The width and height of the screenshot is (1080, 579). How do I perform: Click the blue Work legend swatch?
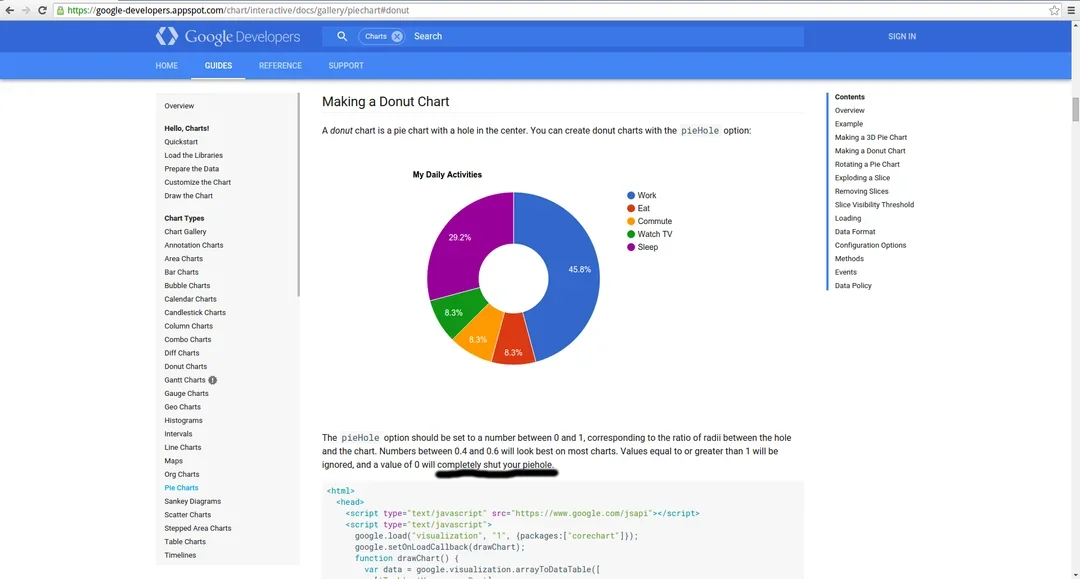pos(631,196)
